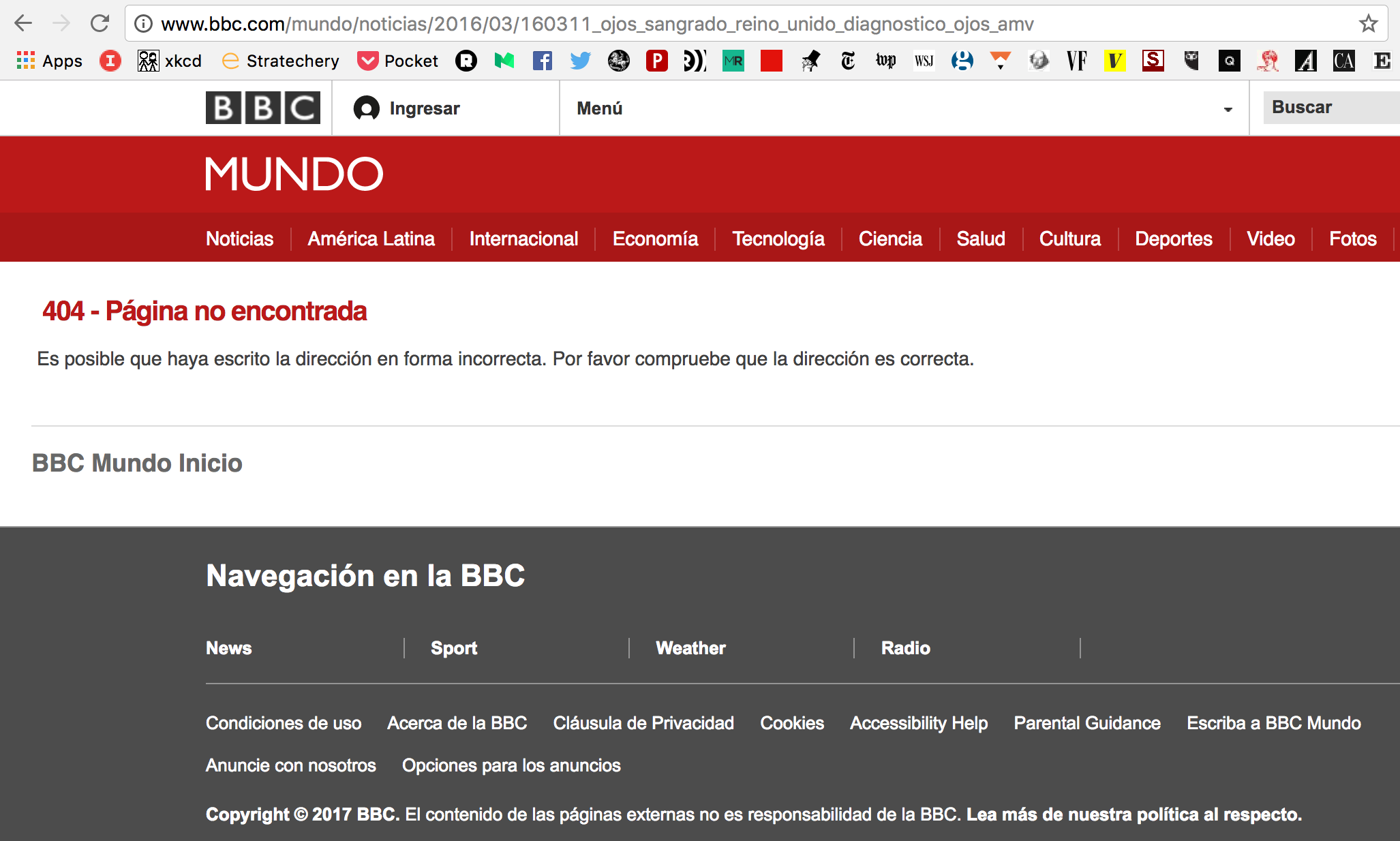Bookmark this page with the star icon
The width and height of the screenshot is (1400, 841).
1368,24
